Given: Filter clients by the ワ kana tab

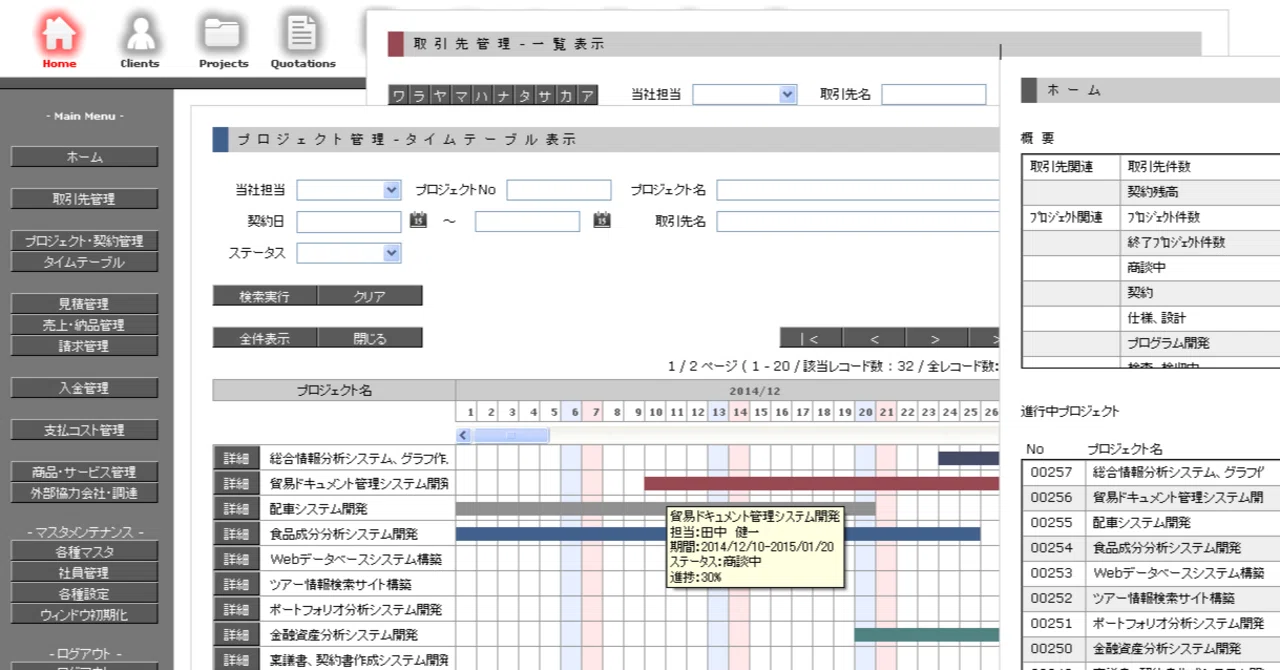Looking at the screenshot, I should point(398,96).
